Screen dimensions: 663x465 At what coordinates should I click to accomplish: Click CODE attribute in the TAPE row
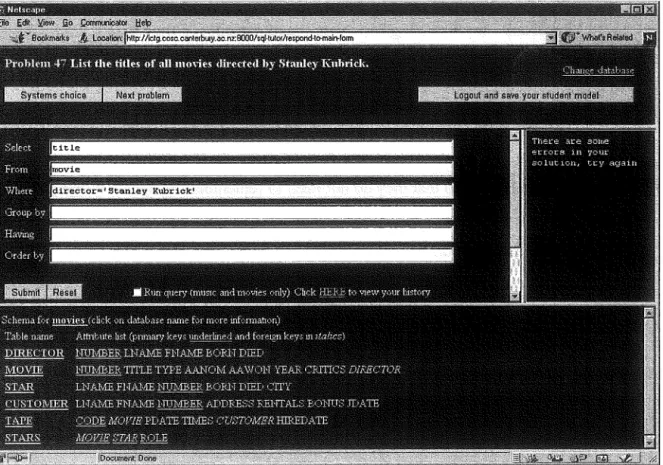click(x=90, y=421)
